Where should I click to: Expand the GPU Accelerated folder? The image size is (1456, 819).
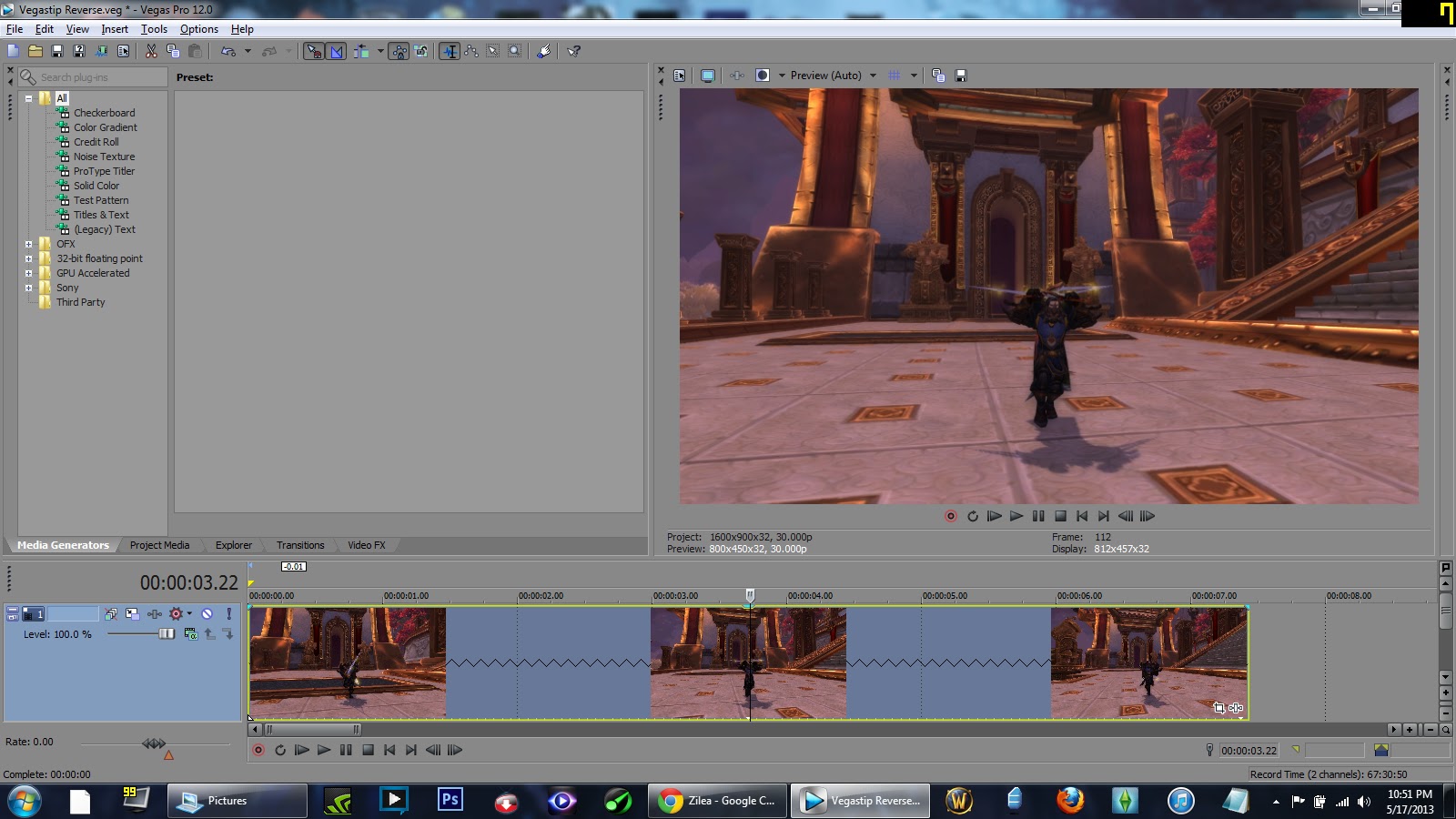pos(28,273)
